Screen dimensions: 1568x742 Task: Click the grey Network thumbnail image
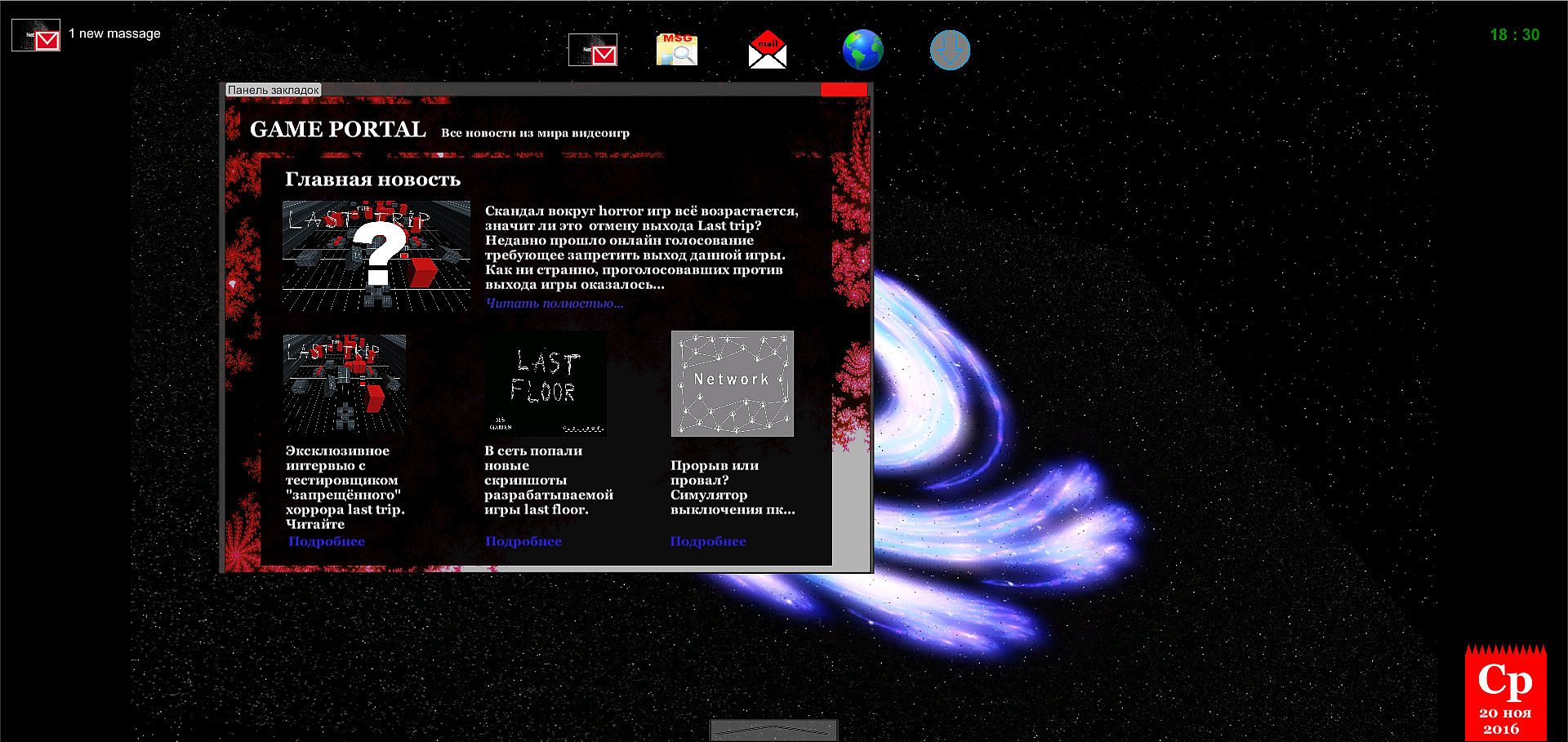coord(733,383)
